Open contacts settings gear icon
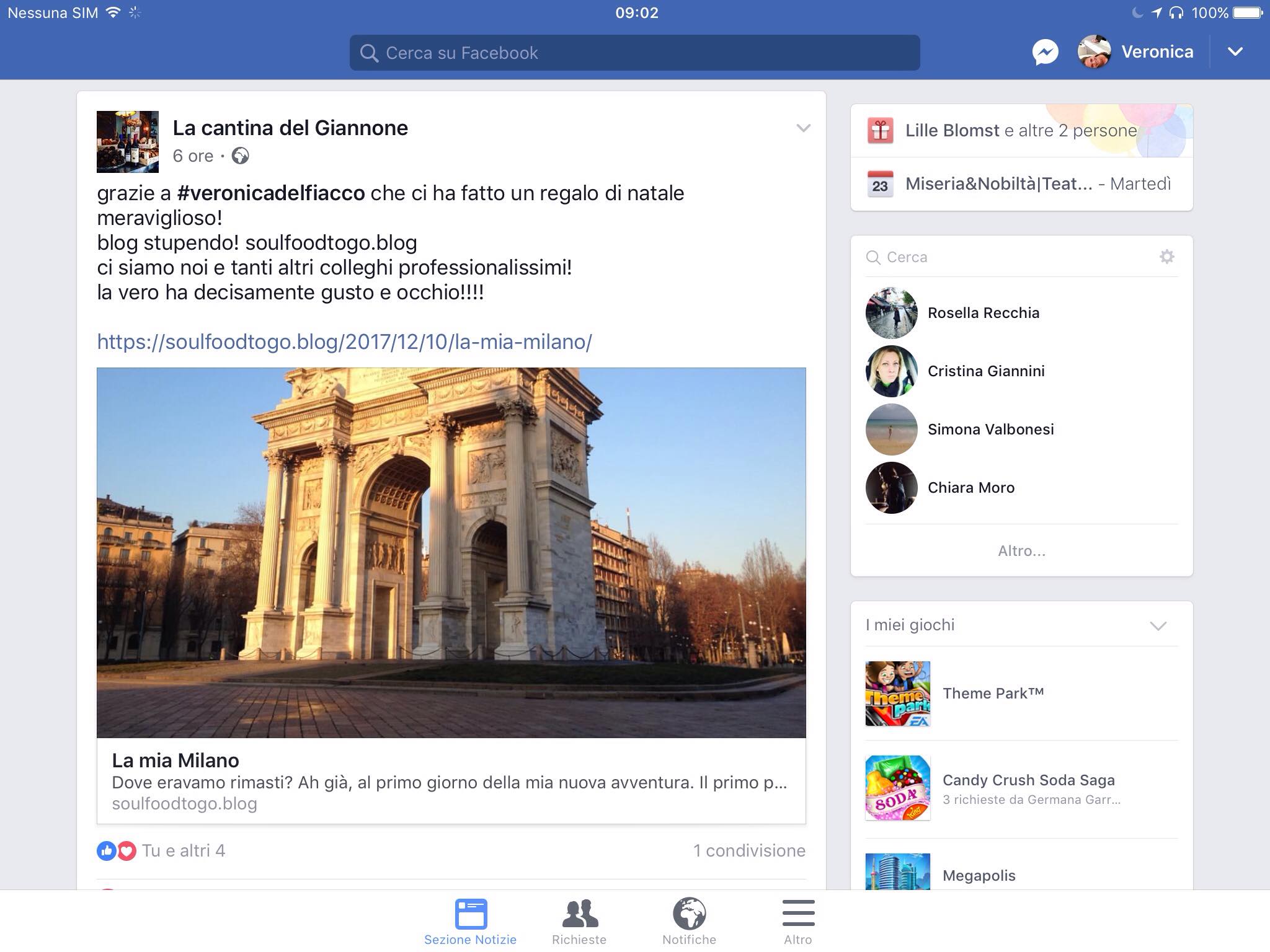This screenshot has width=1270, height=952. 1167,257
